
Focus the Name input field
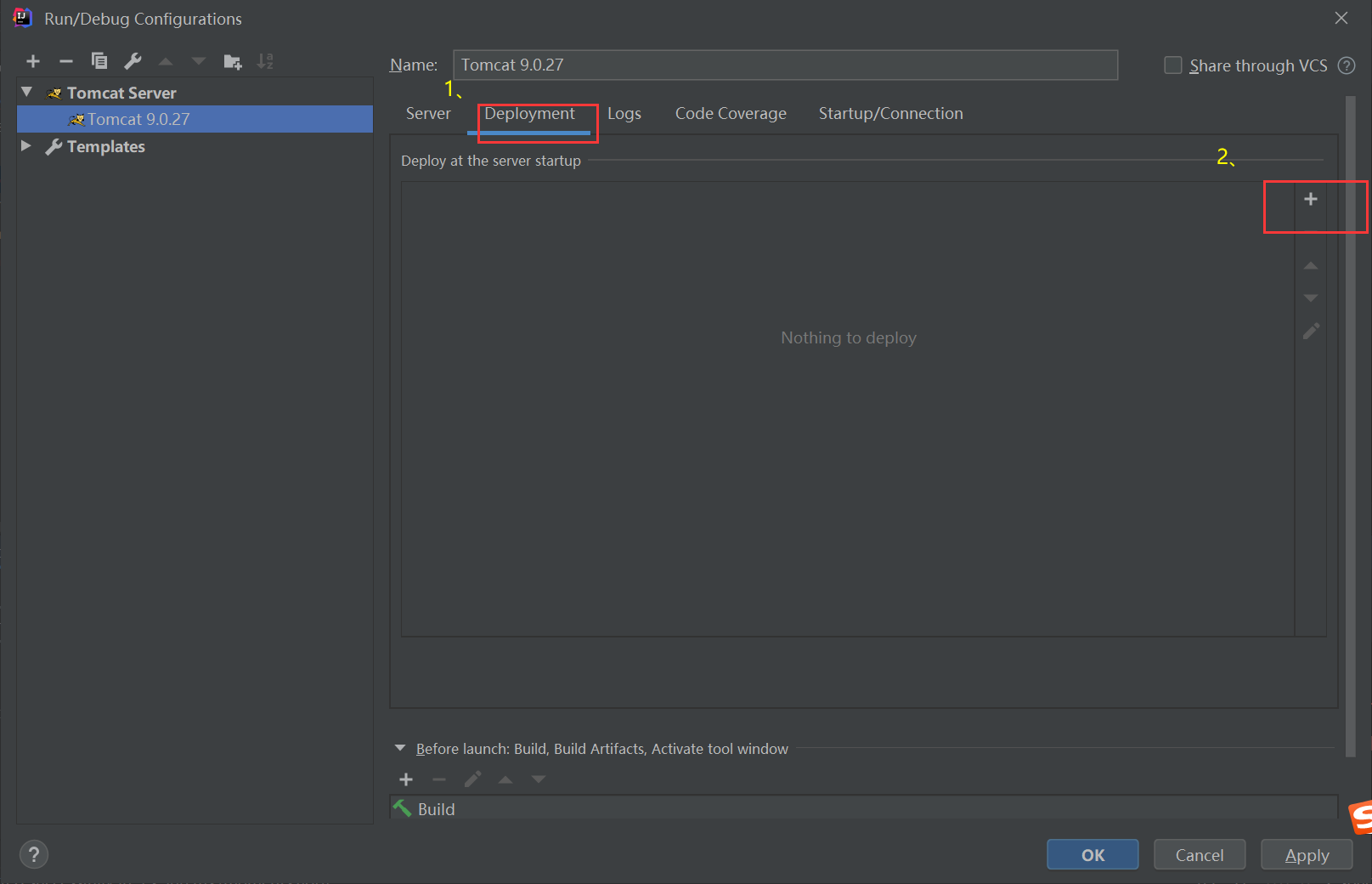[785, 65]
